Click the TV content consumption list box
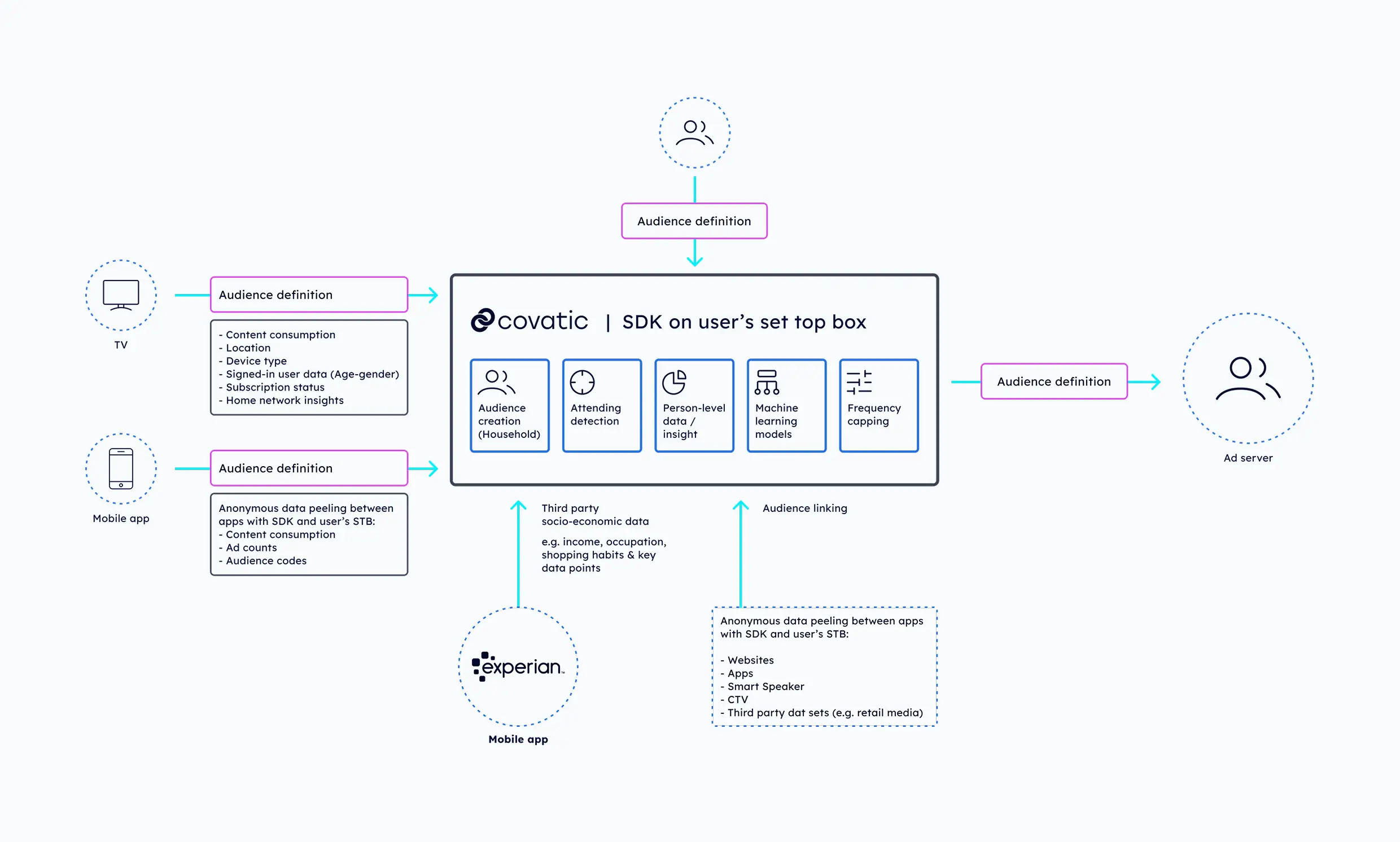Viewport: 1400px width, 842px height. pyautogui.click(x=309, y=367)
